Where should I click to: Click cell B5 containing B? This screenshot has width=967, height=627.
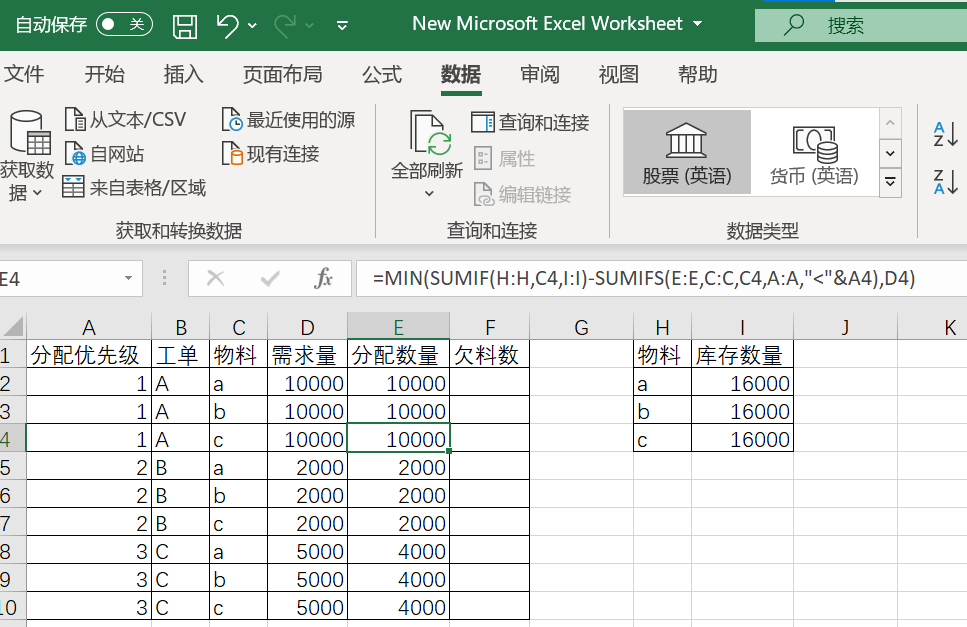[180, 467]
